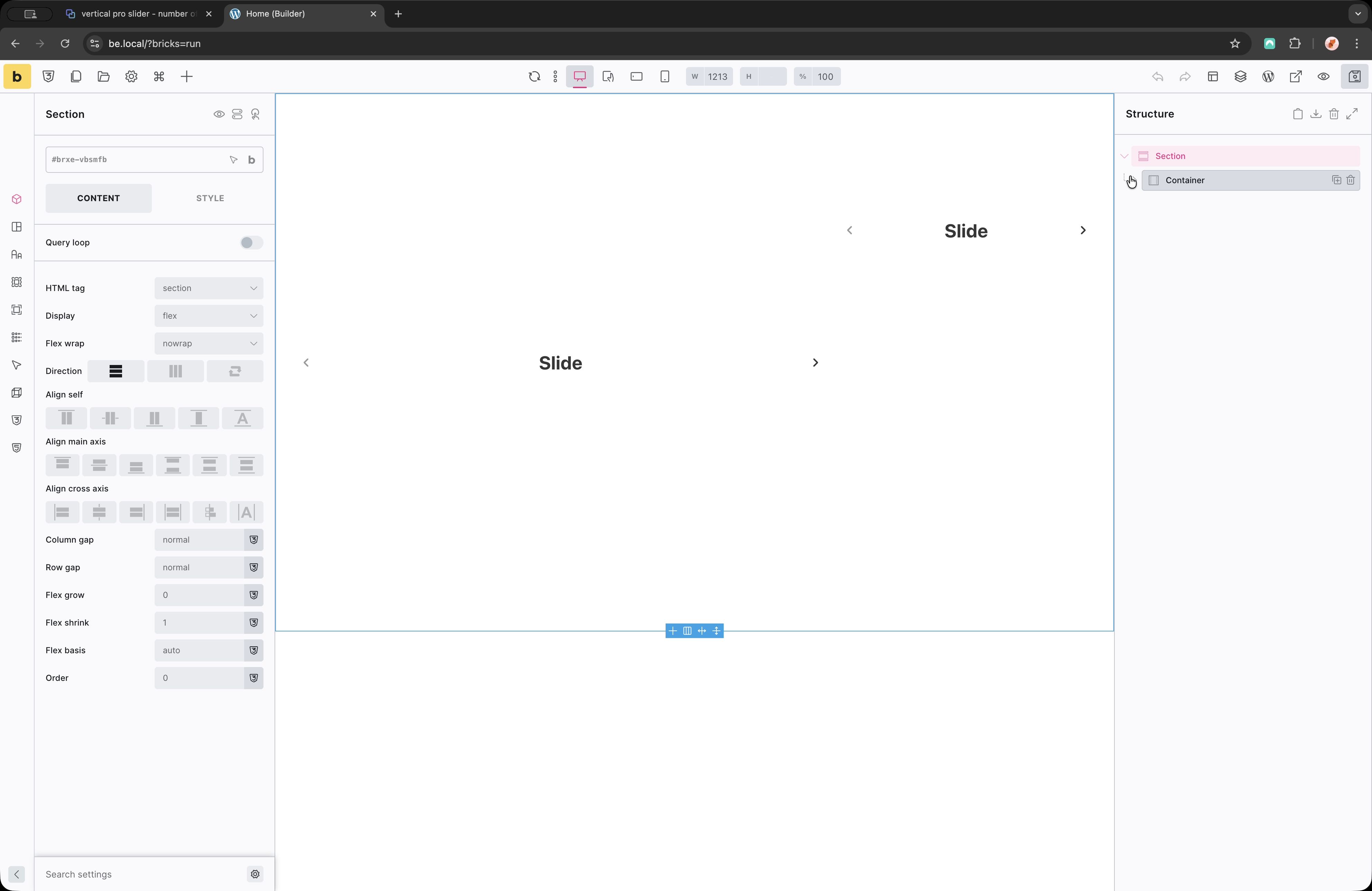Click next arrow on large Slide slider
Image resolution: width=1372 pixels, height=891 pixels.
815,363
